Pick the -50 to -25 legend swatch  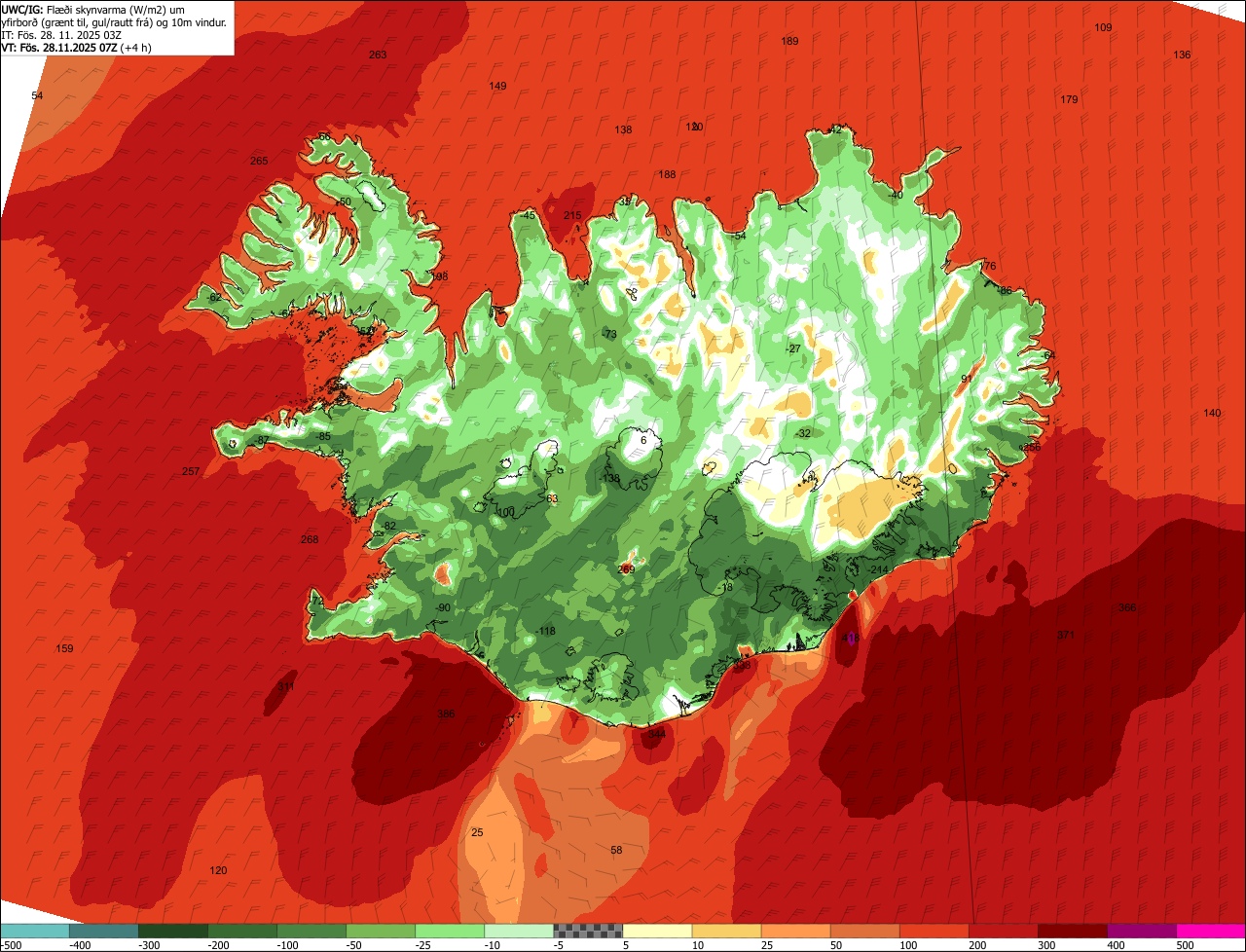(381, 931)
